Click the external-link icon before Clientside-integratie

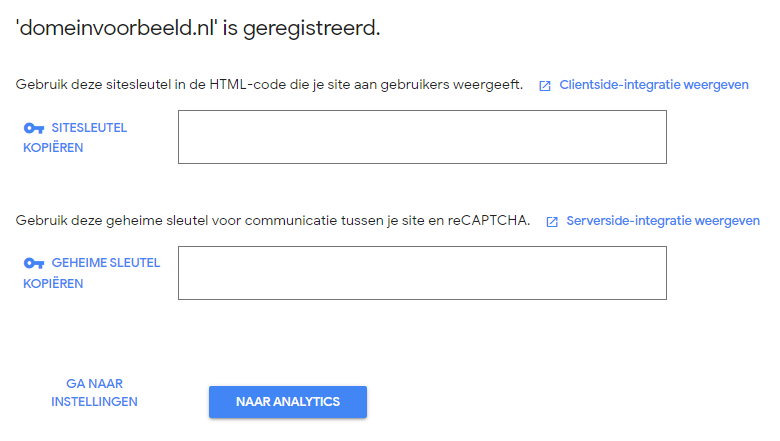[545, 86]
